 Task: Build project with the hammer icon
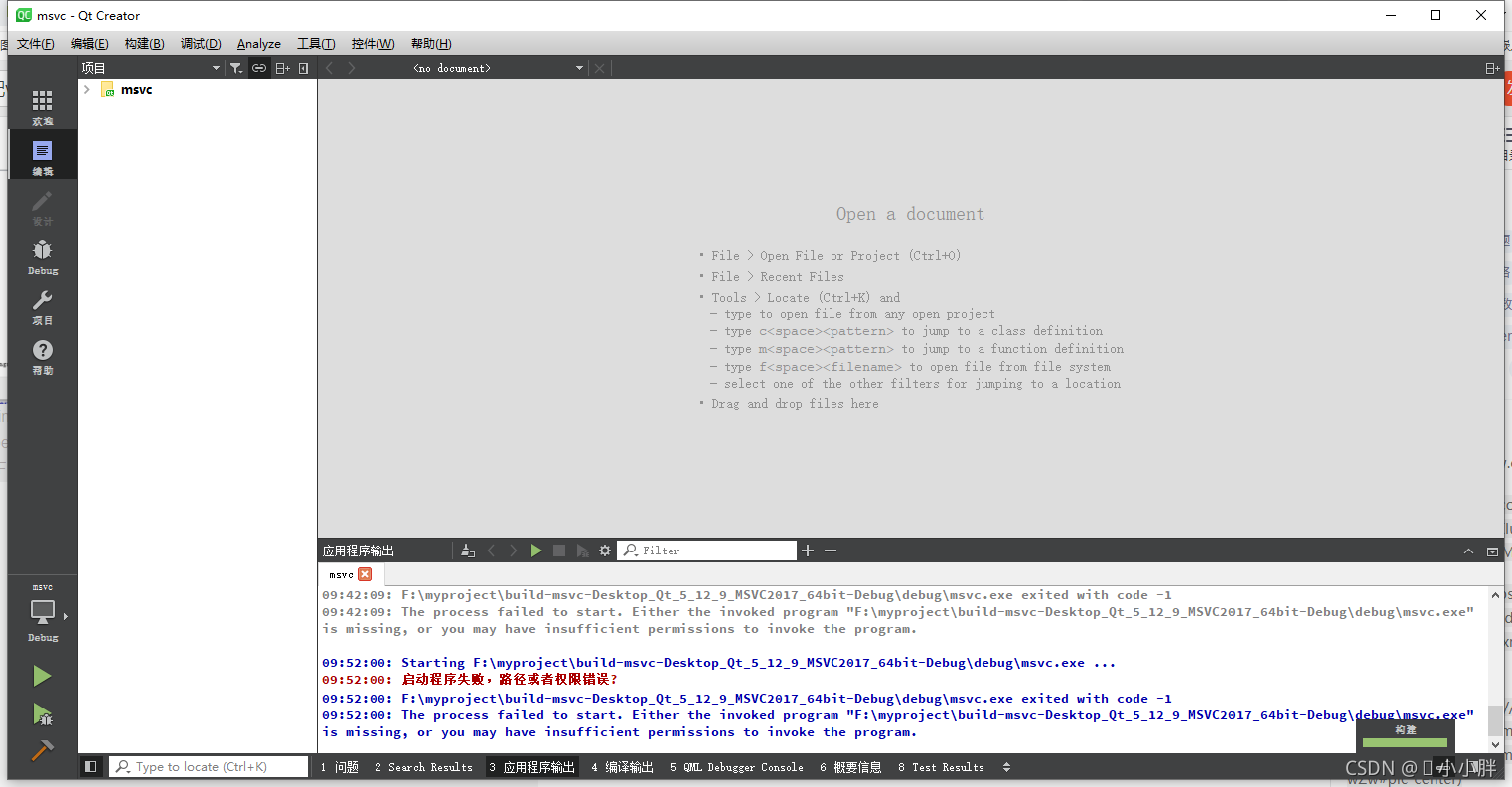(x=42, y=750)
